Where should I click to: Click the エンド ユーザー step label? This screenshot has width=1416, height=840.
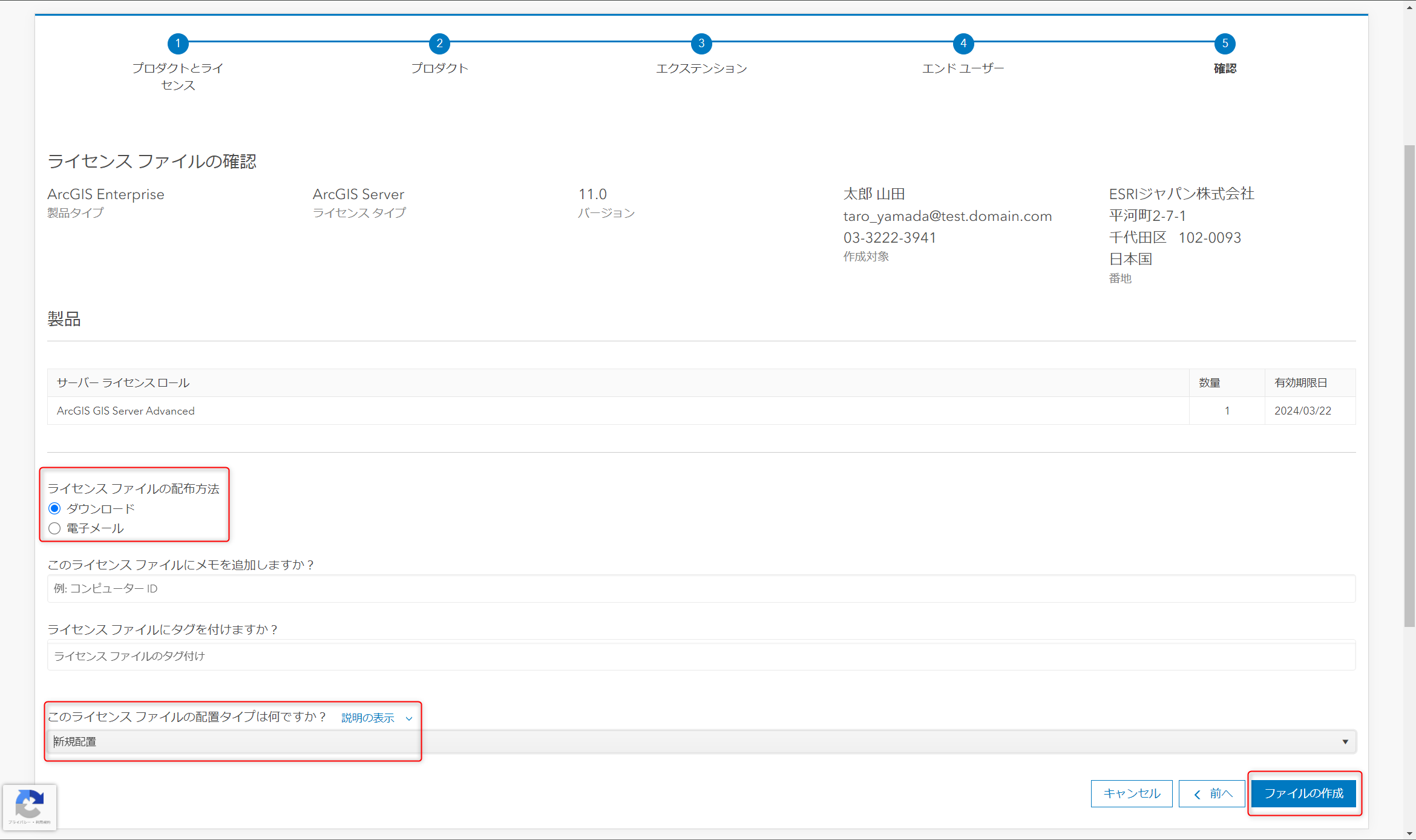963,68
